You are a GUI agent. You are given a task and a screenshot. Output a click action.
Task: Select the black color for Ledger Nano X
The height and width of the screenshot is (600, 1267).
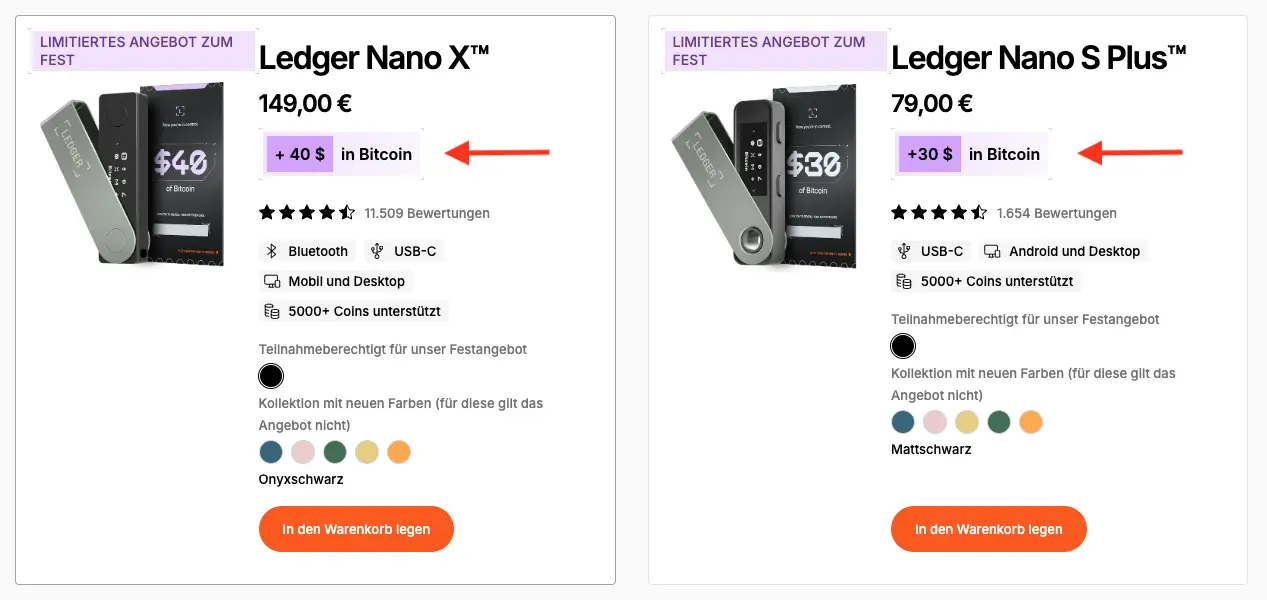(271, 376)
